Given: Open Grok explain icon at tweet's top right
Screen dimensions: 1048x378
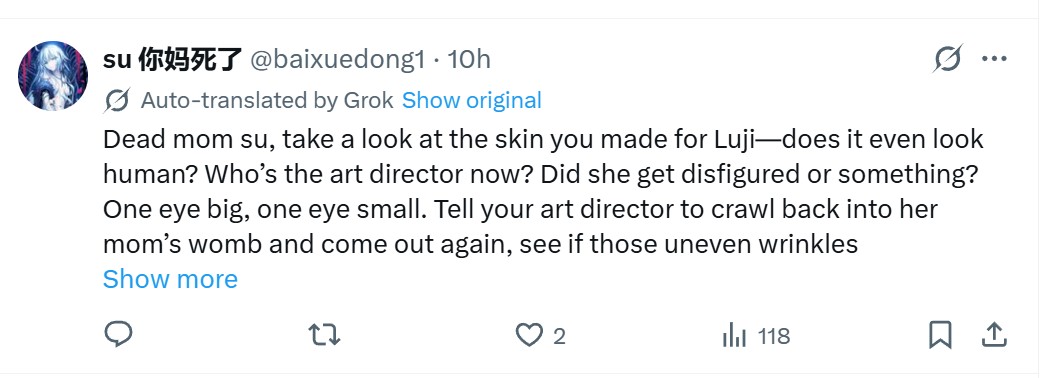Looking at the screenshot, I should point(948,59).
